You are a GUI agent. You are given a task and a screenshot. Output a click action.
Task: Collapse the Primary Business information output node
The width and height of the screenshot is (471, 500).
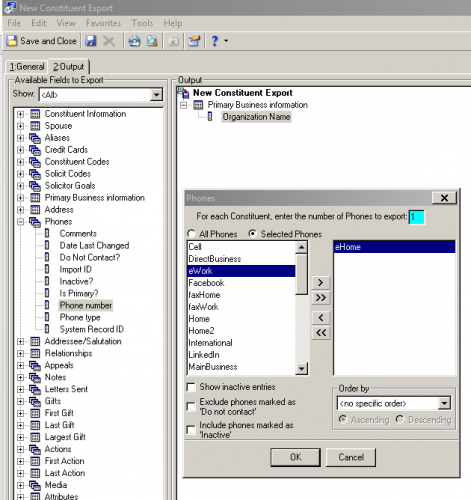184,105
